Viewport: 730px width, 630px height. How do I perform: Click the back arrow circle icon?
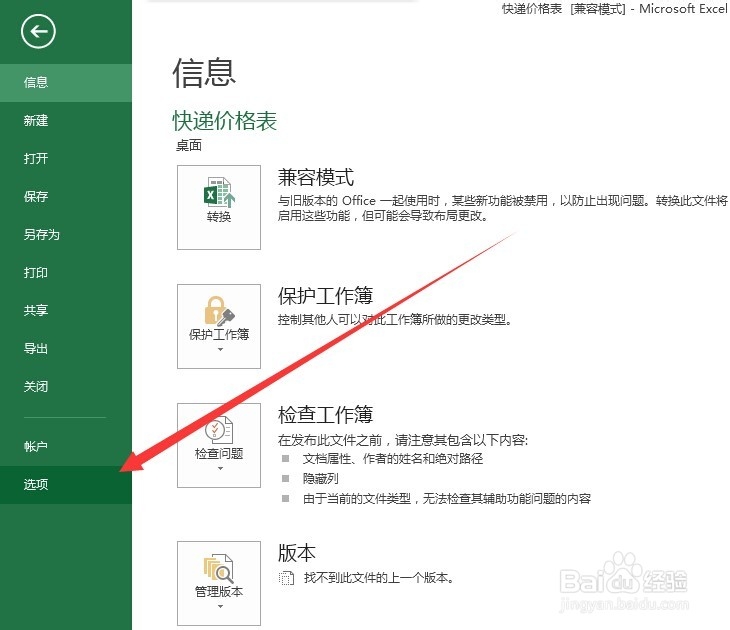coord(38,31)
